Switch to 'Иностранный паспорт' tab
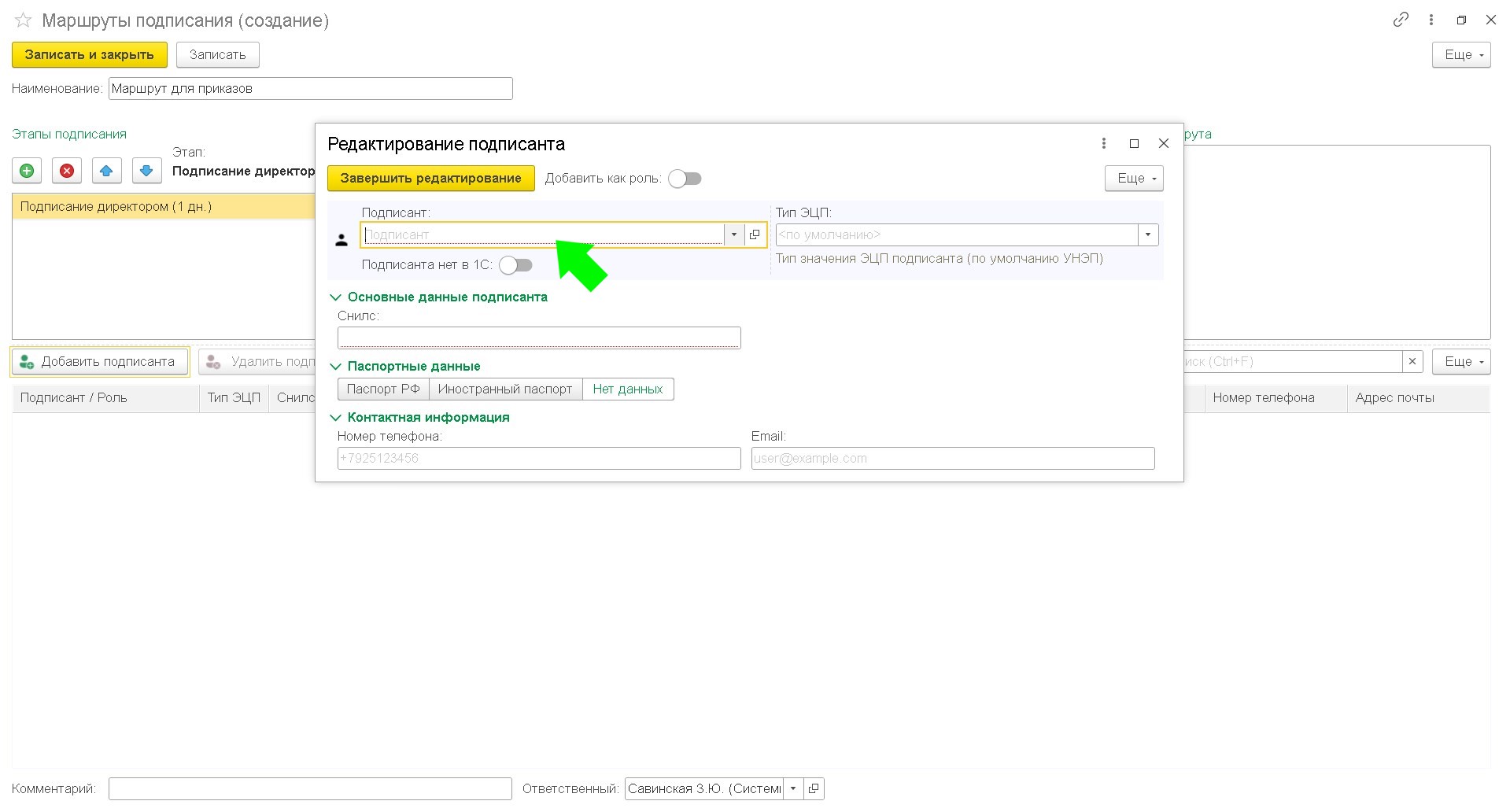Screen dimensions: 1510x812 coord(505,389)
